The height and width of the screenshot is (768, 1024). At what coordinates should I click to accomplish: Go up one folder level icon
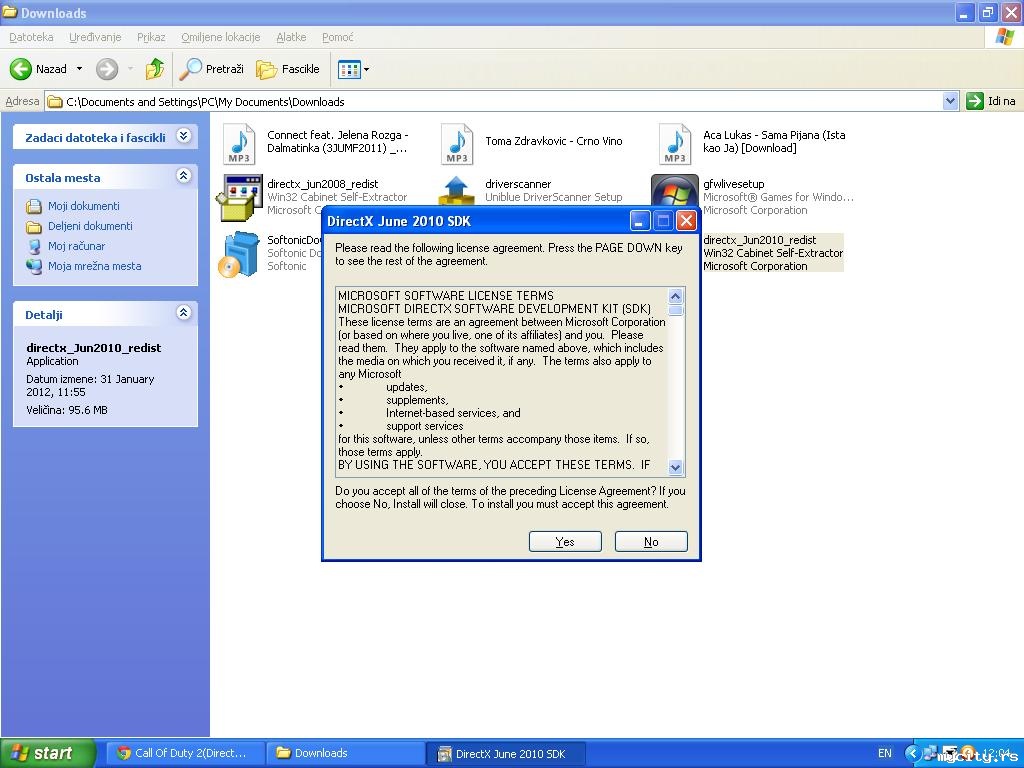tap(155, 69)
